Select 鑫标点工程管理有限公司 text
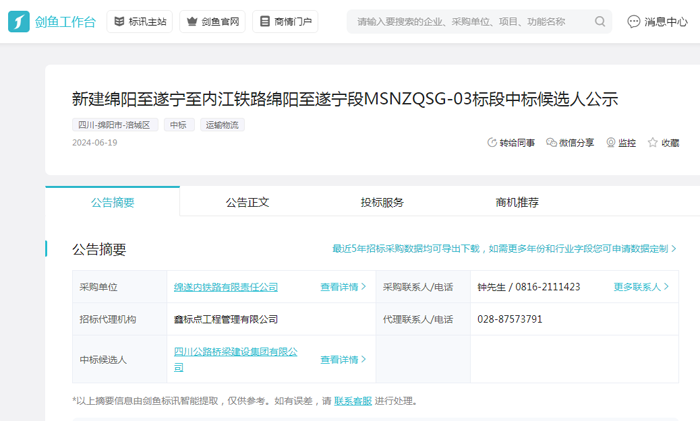 pos(225,319)
